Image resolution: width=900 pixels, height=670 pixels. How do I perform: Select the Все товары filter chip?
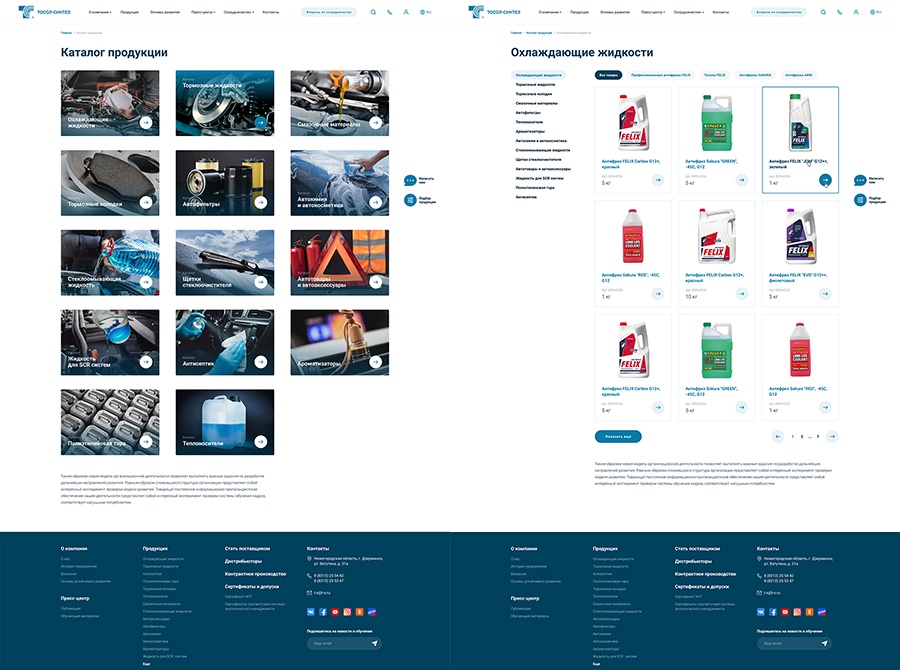(608, 75)
